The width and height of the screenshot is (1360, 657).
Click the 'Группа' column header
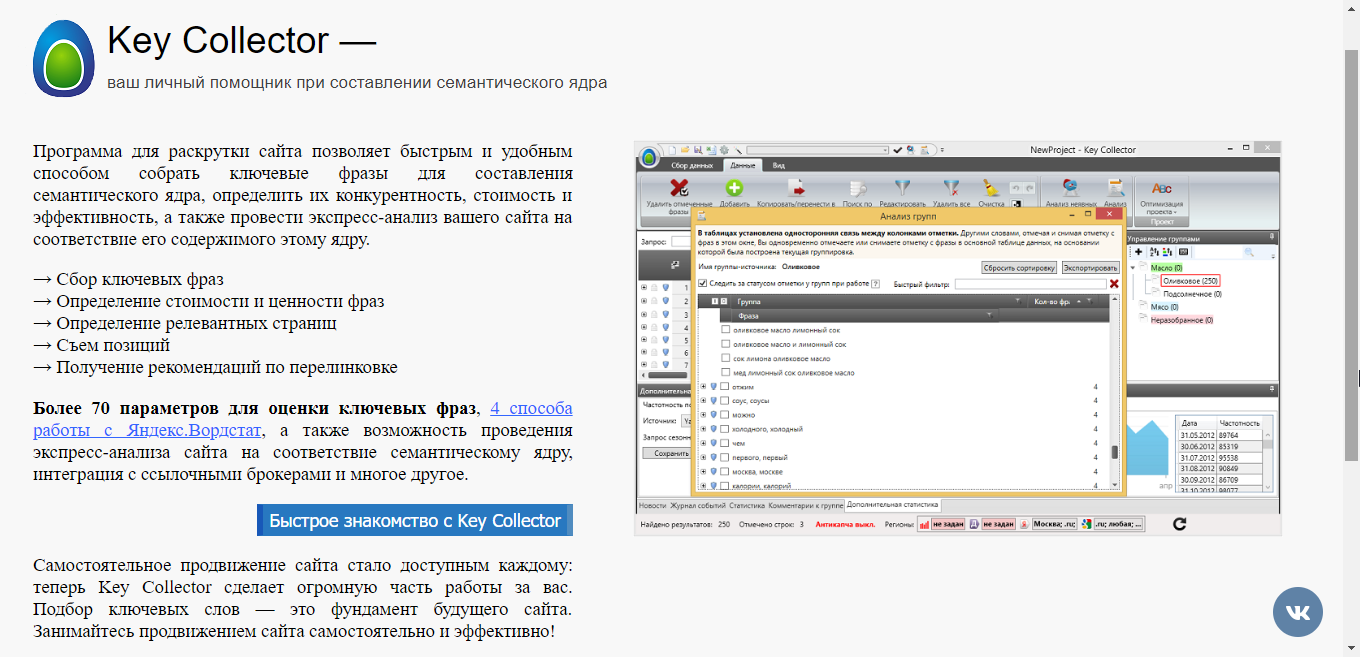point(749,301)
